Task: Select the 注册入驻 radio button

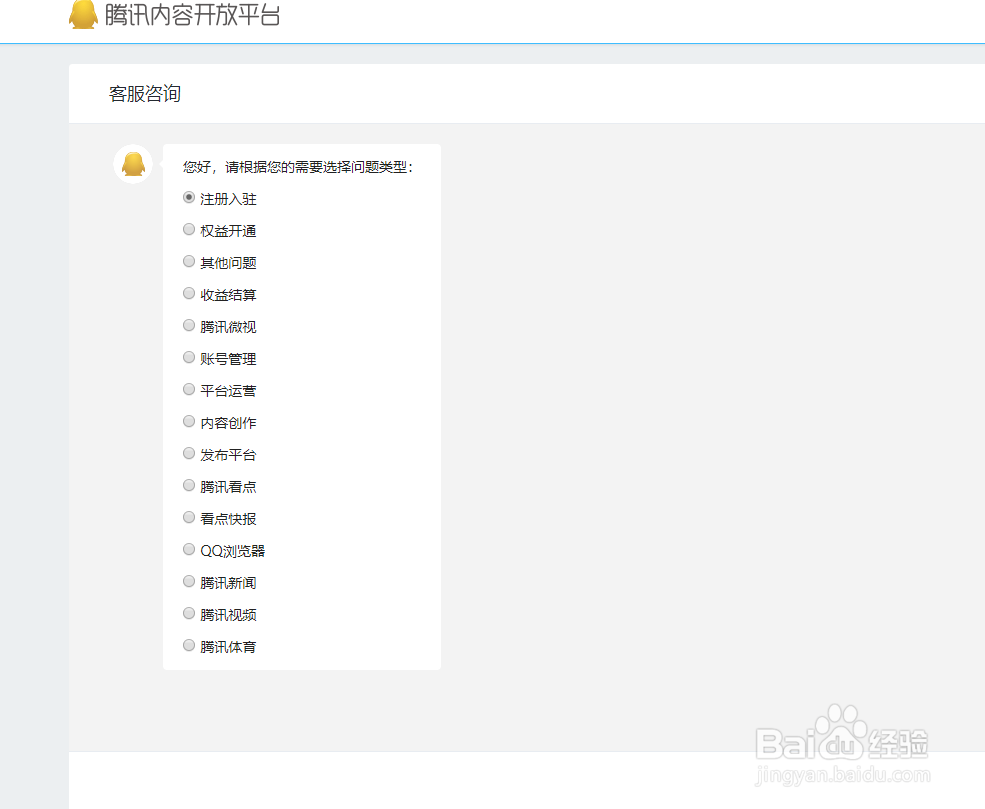Action: (188, 197)
